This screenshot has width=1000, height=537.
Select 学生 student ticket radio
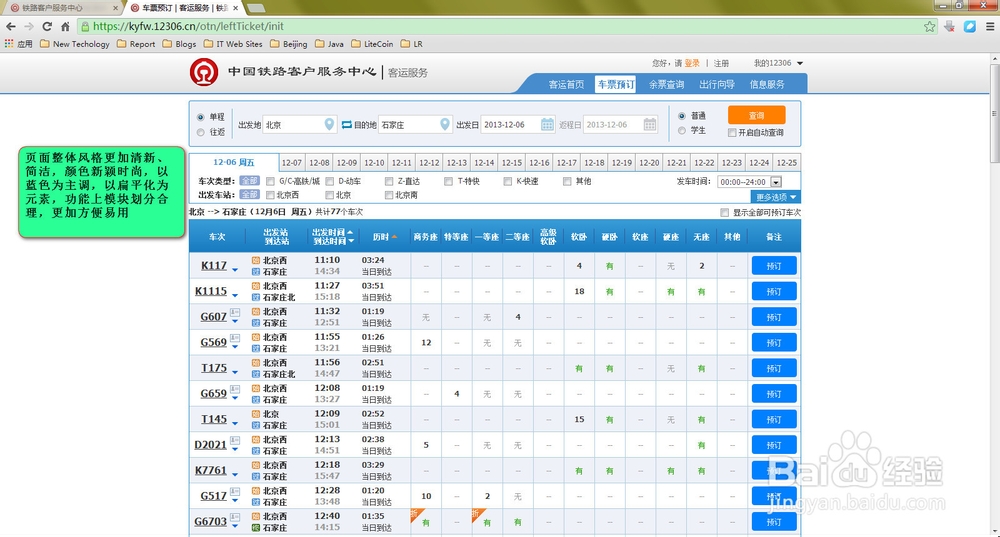(x=682, y=131)
